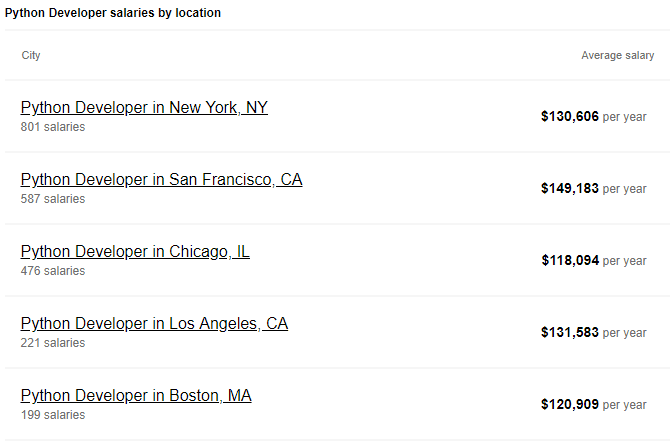Screen dimensions: 670x445
Task: Click the $131,583 salary figure
Action: [570, 333]
